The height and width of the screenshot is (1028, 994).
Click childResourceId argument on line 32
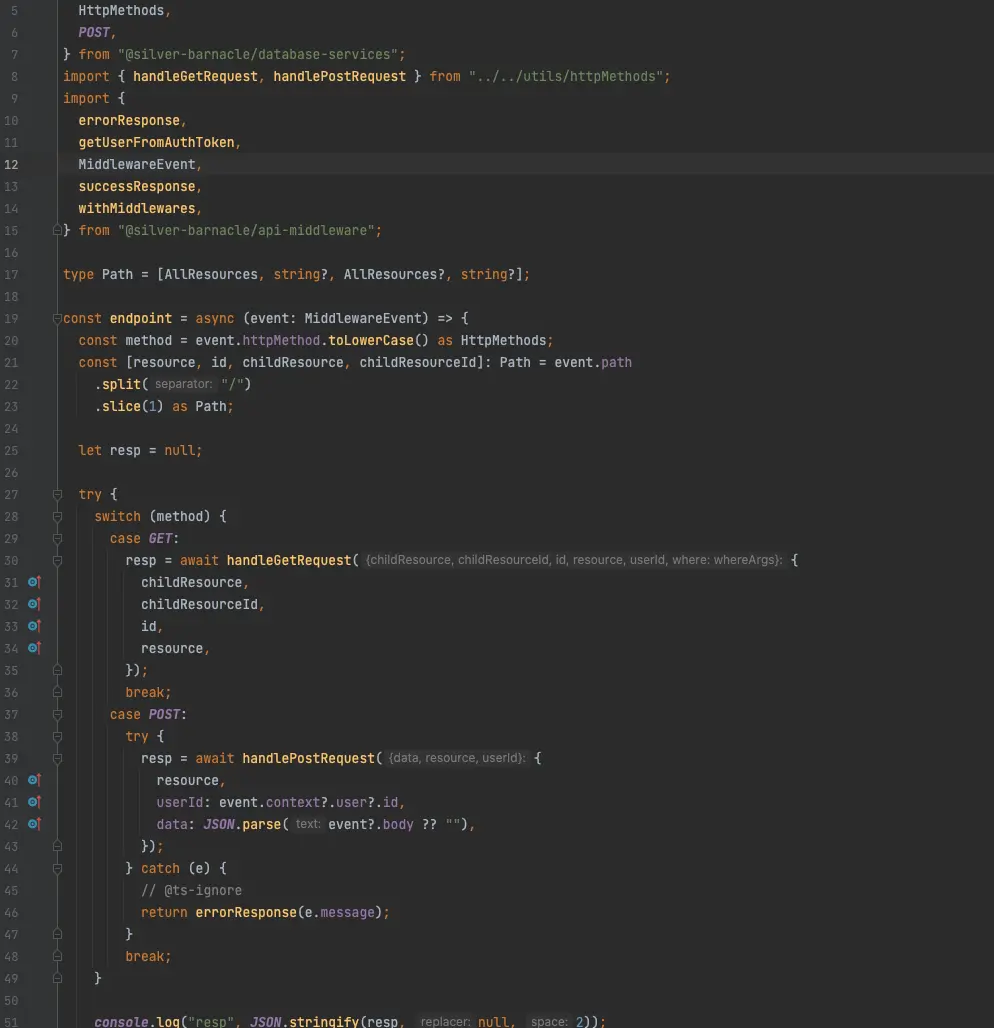[x=199, y=604]
